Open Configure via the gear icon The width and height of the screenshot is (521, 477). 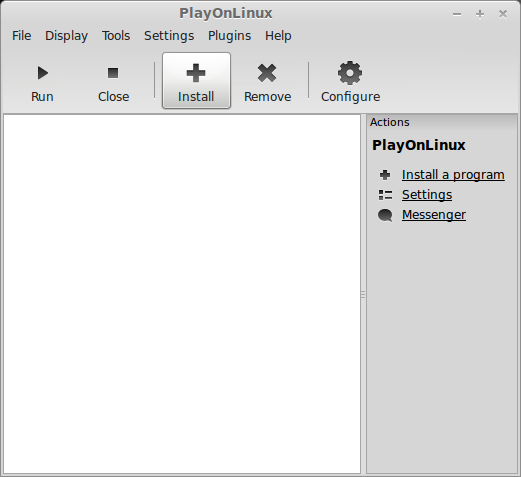[350, 73]
